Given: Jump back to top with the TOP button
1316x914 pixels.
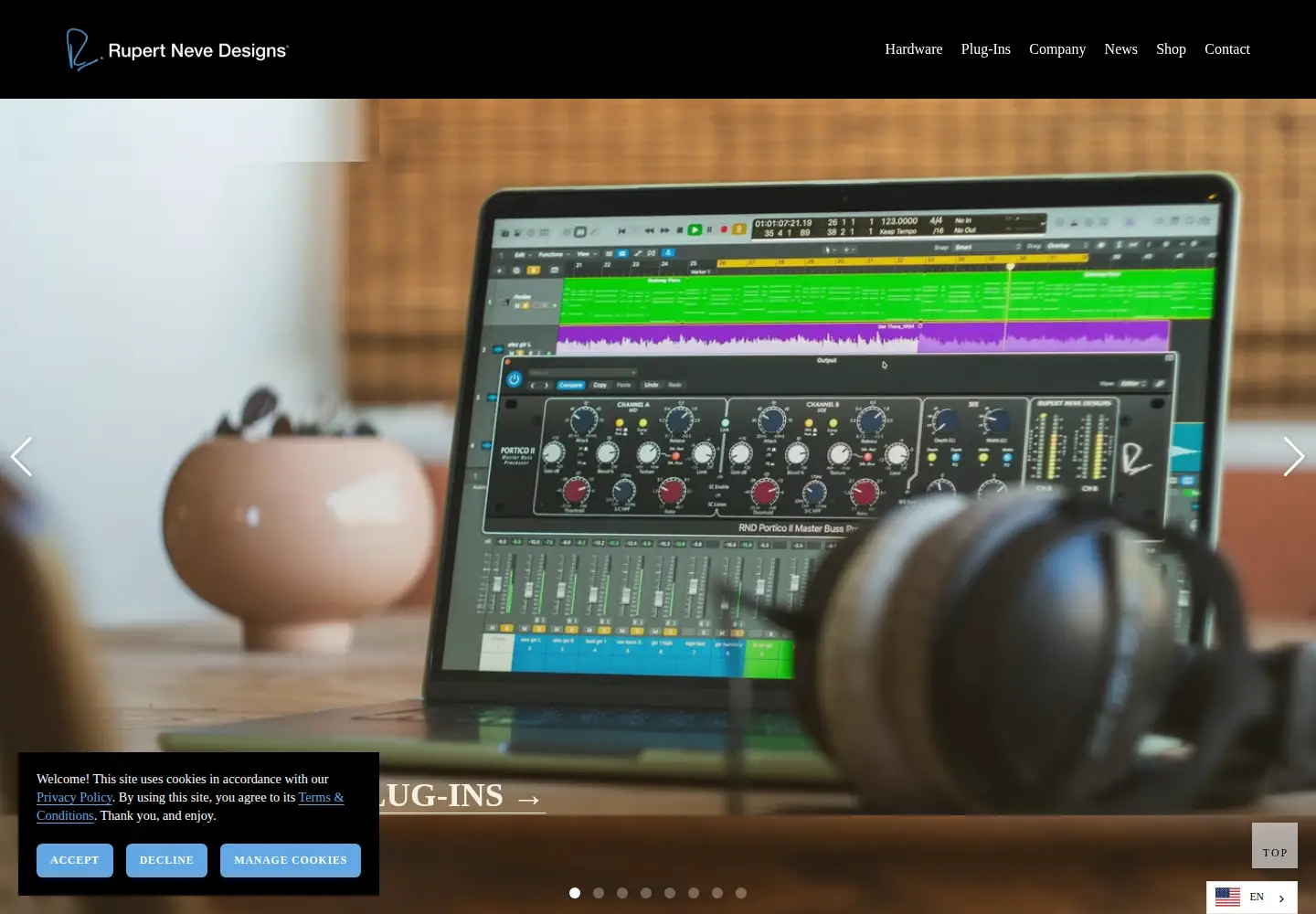Looking at the screenshot, I should tap(1275, 845).
